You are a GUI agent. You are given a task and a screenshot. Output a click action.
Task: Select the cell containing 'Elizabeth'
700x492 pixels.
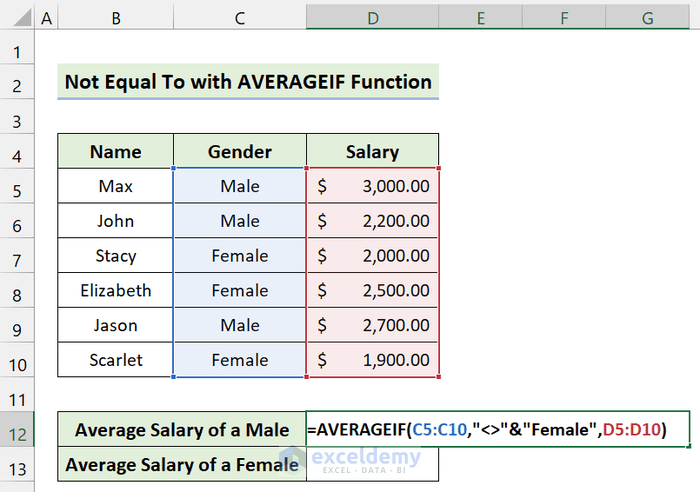pyautogui.click(x=116, y=291)
